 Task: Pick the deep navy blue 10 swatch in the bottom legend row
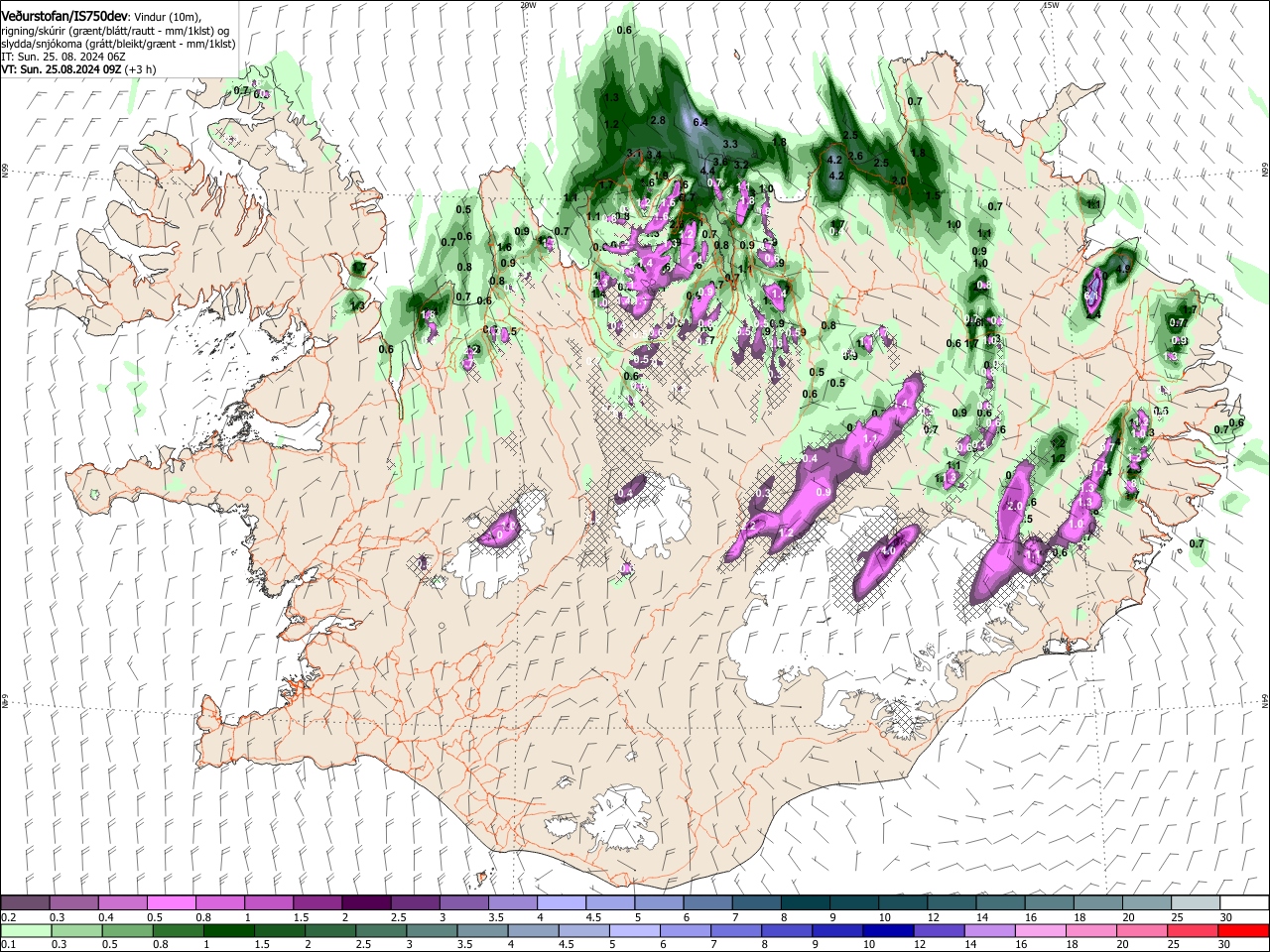pyautogui.click(x=887, y=930)
